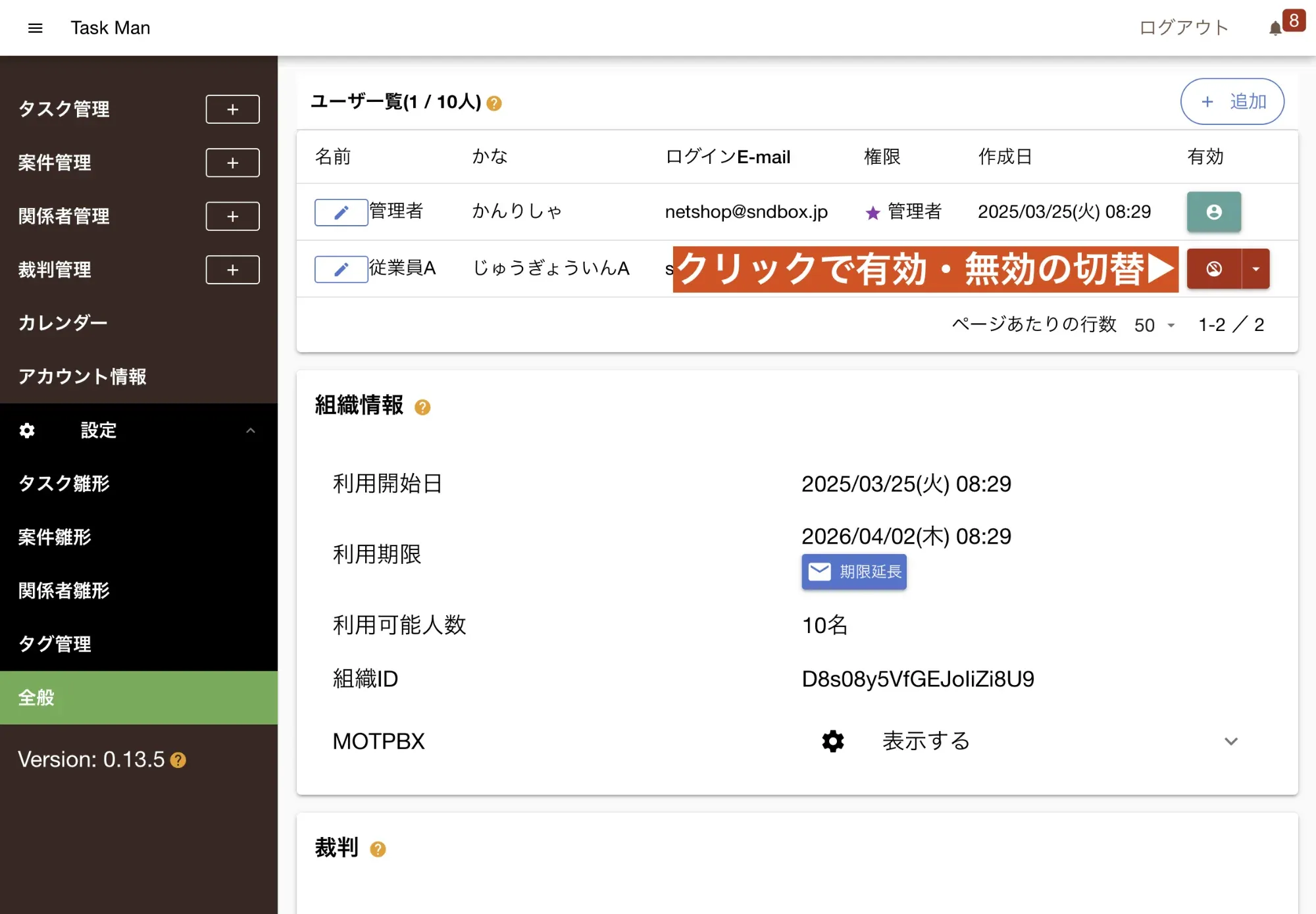Click the help icon beside 組織情報
The height and width of the screenshot is (914, 1316).
point(422,407)
